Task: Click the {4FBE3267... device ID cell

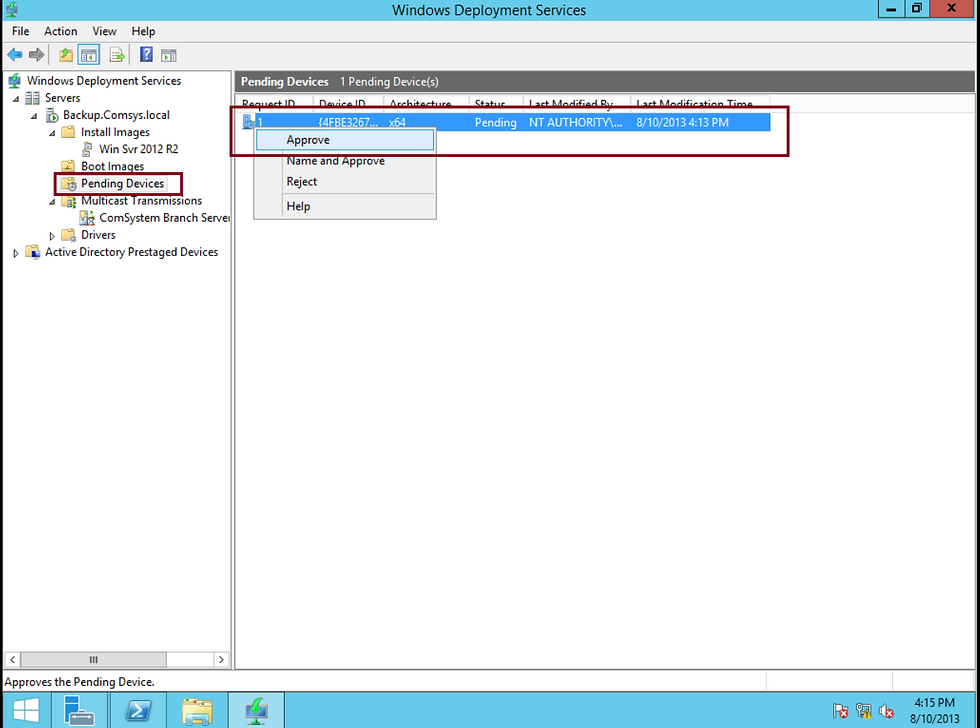Action: [348, 122]
